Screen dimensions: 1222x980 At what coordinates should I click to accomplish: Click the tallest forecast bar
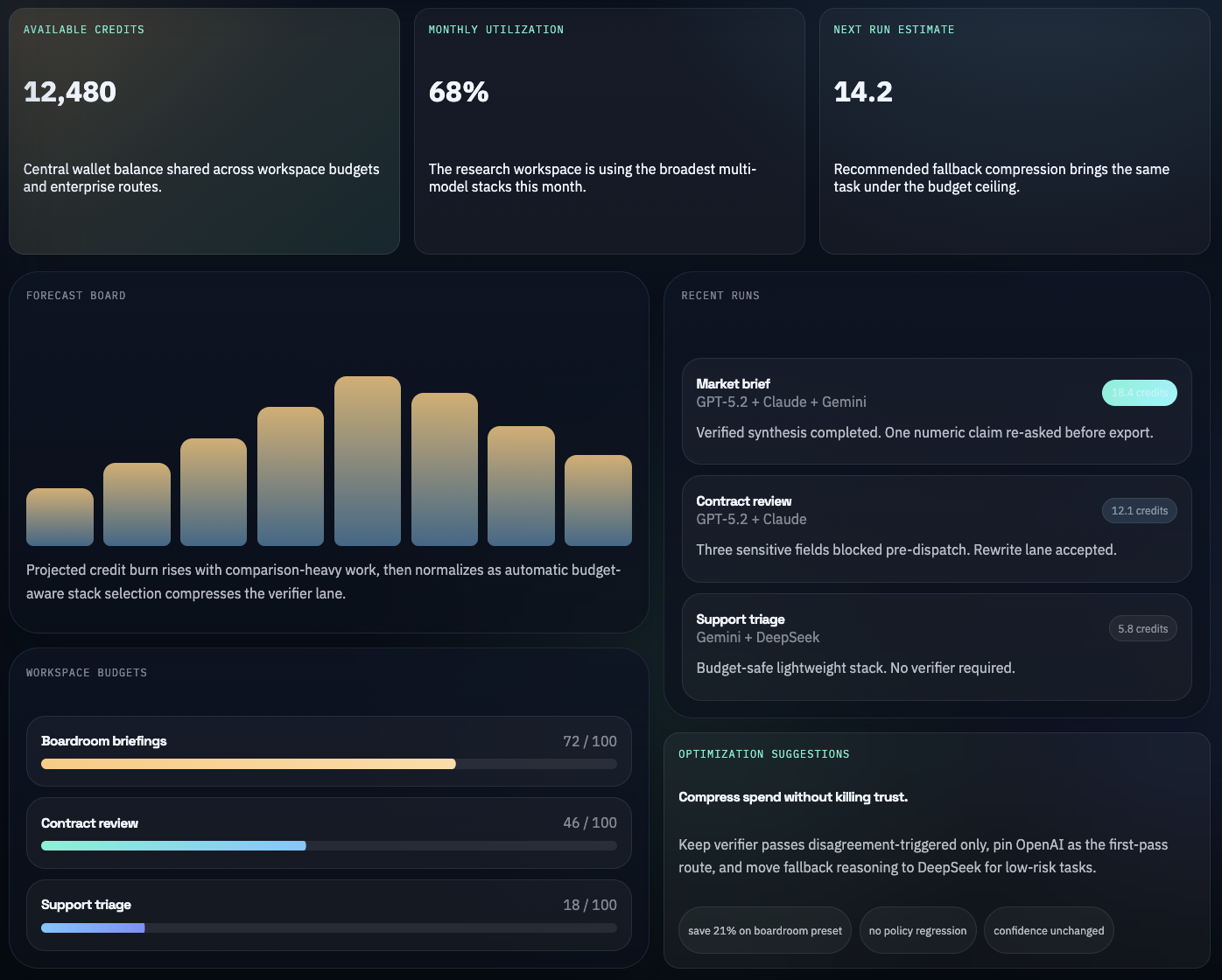[x=367, y=459]
